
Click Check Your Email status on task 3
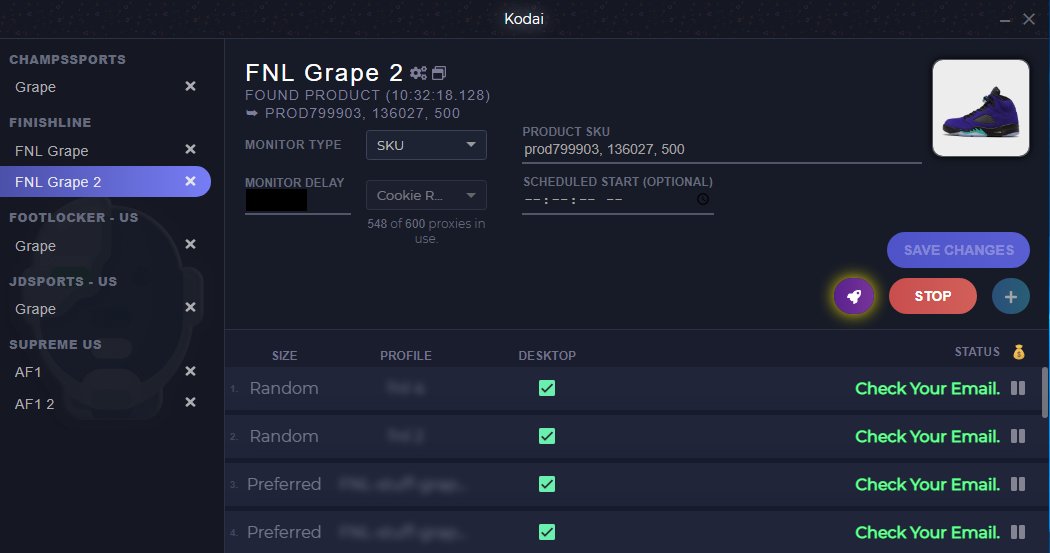[x=927, y=484]
